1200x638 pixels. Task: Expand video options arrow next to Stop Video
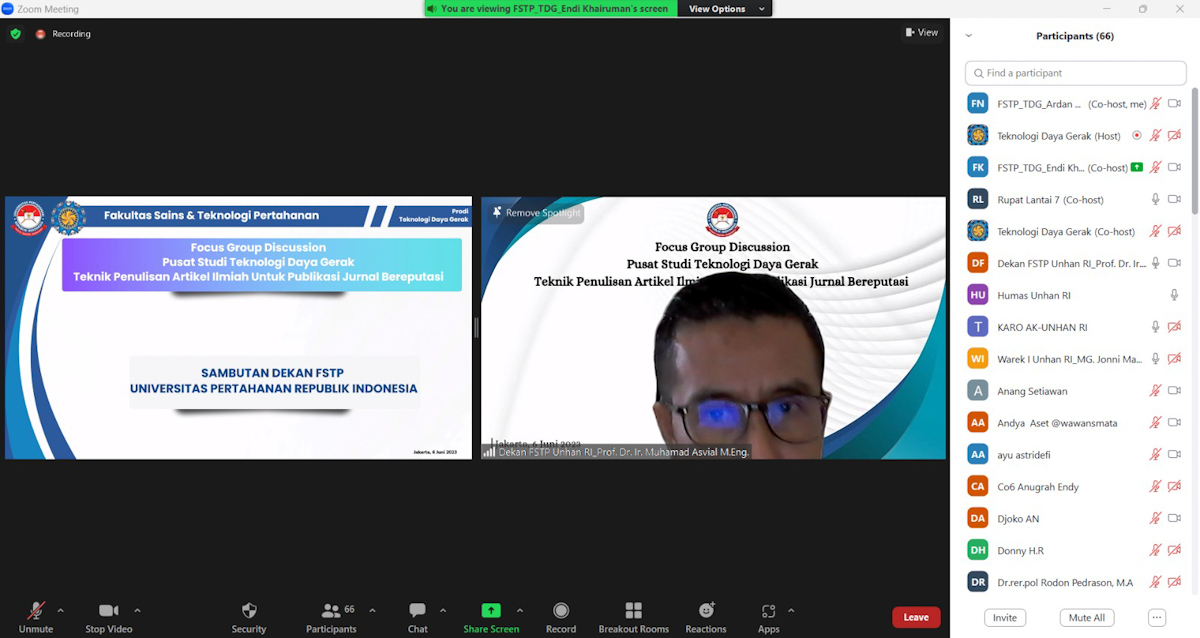(x=137, y=610)
